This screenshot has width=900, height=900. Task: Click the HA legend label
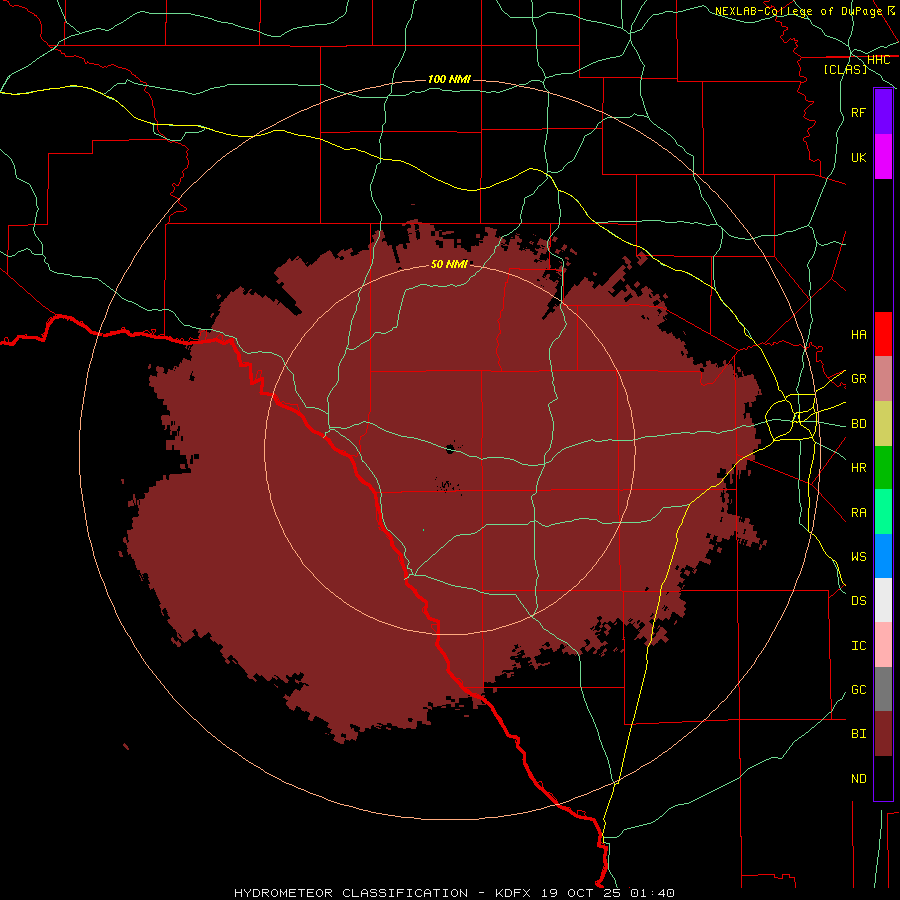tap(858, 335)
